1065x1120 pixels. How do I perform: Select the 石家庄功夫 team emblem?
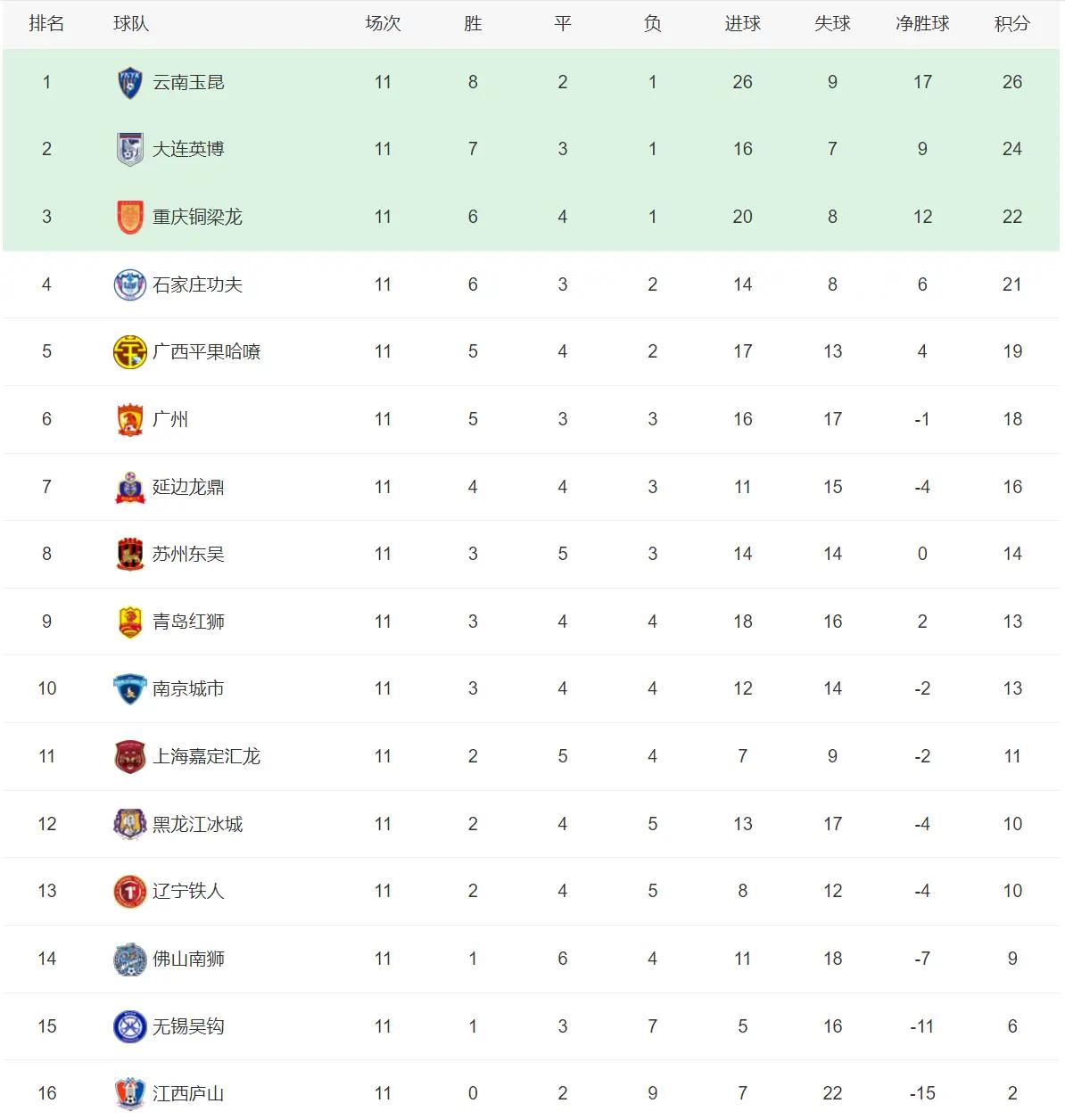click(x=130, y=284)
